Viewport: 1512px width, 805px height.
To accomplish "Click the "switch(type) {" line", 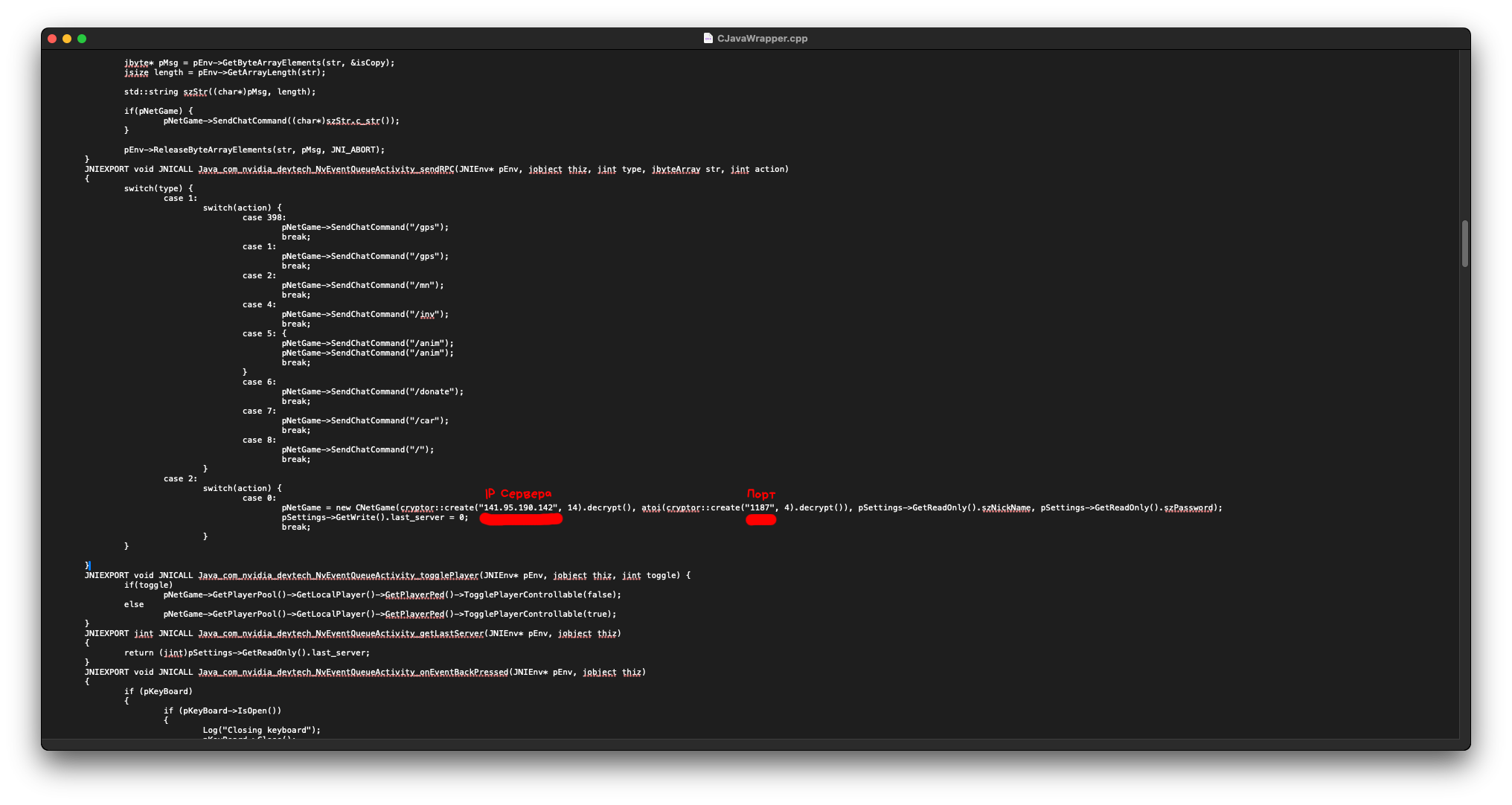I will [158, 188].
